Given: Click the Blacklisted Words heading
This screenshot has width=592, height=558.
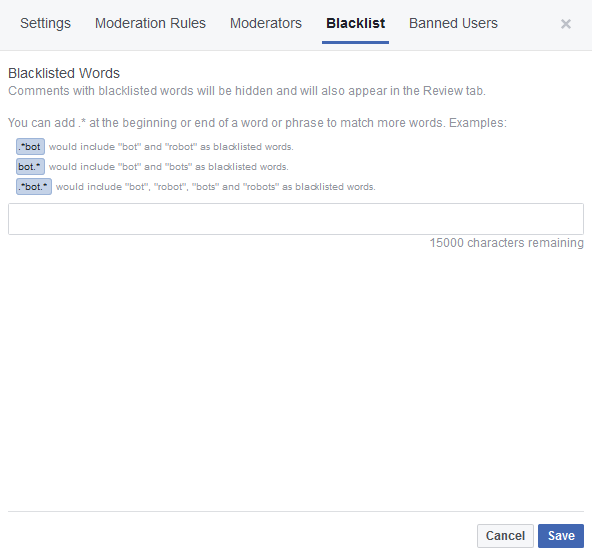Looking at the screenshot, I should (64, 73).
